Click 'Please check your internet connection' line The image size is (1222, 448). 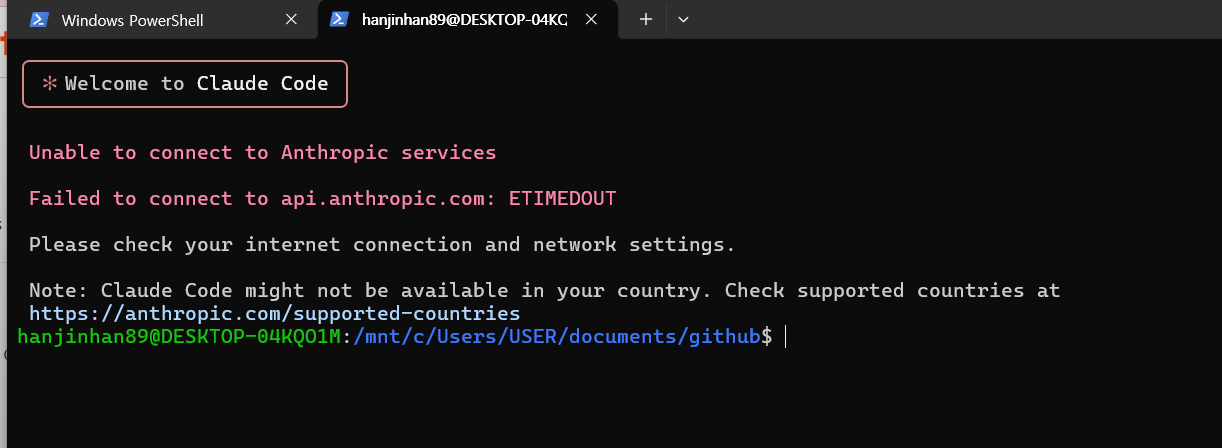[383, 245]
